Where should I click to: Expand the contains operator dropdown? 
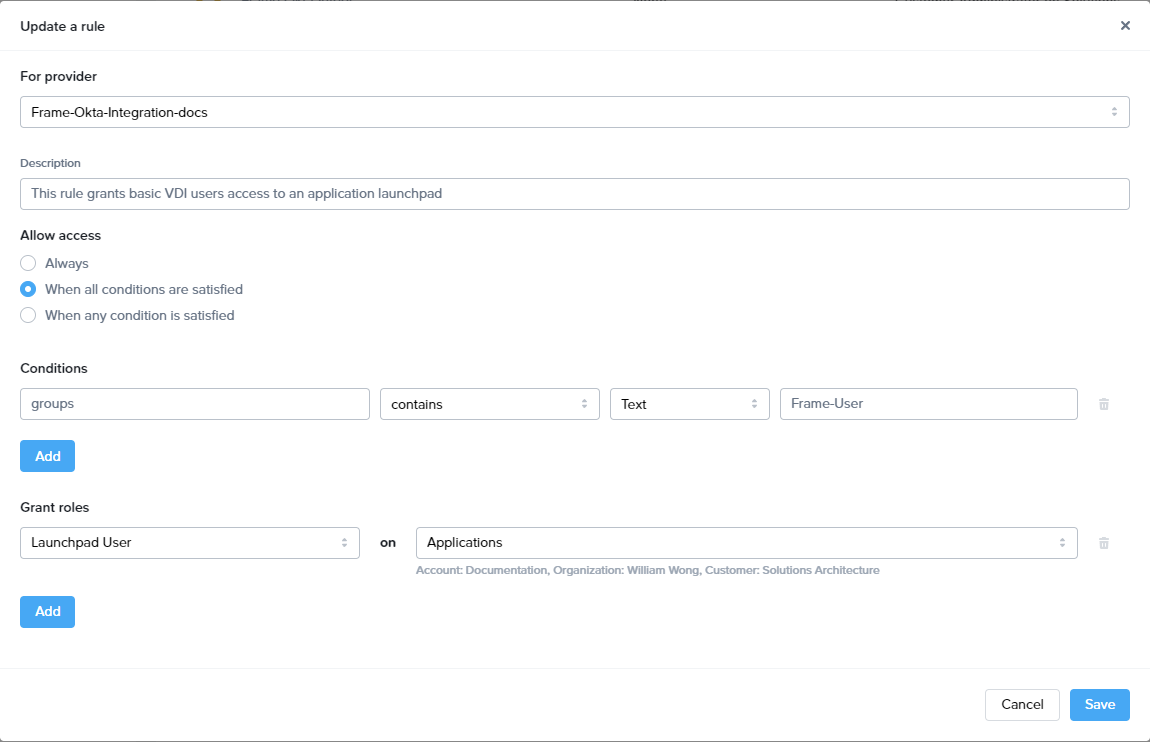click(x=489, y=404)
